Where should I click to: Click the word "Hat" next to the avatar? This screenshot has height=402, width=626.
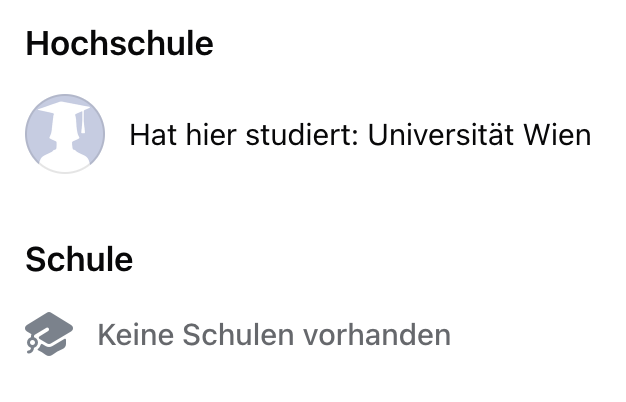[x=150, y=134]
